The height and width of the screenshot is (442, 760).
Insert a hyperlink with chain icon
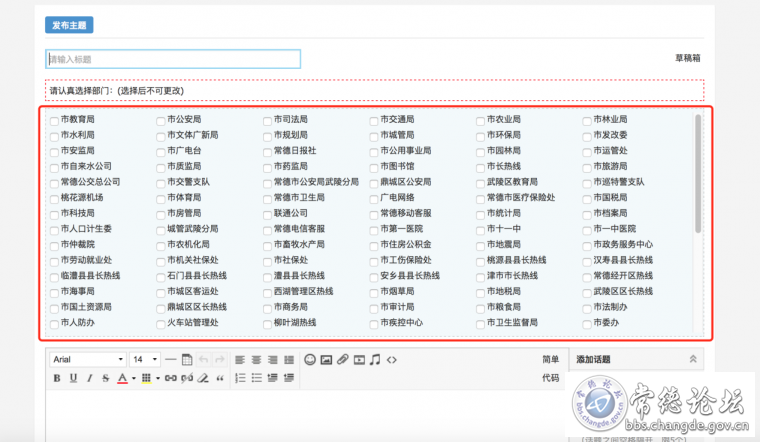[171, 378]
